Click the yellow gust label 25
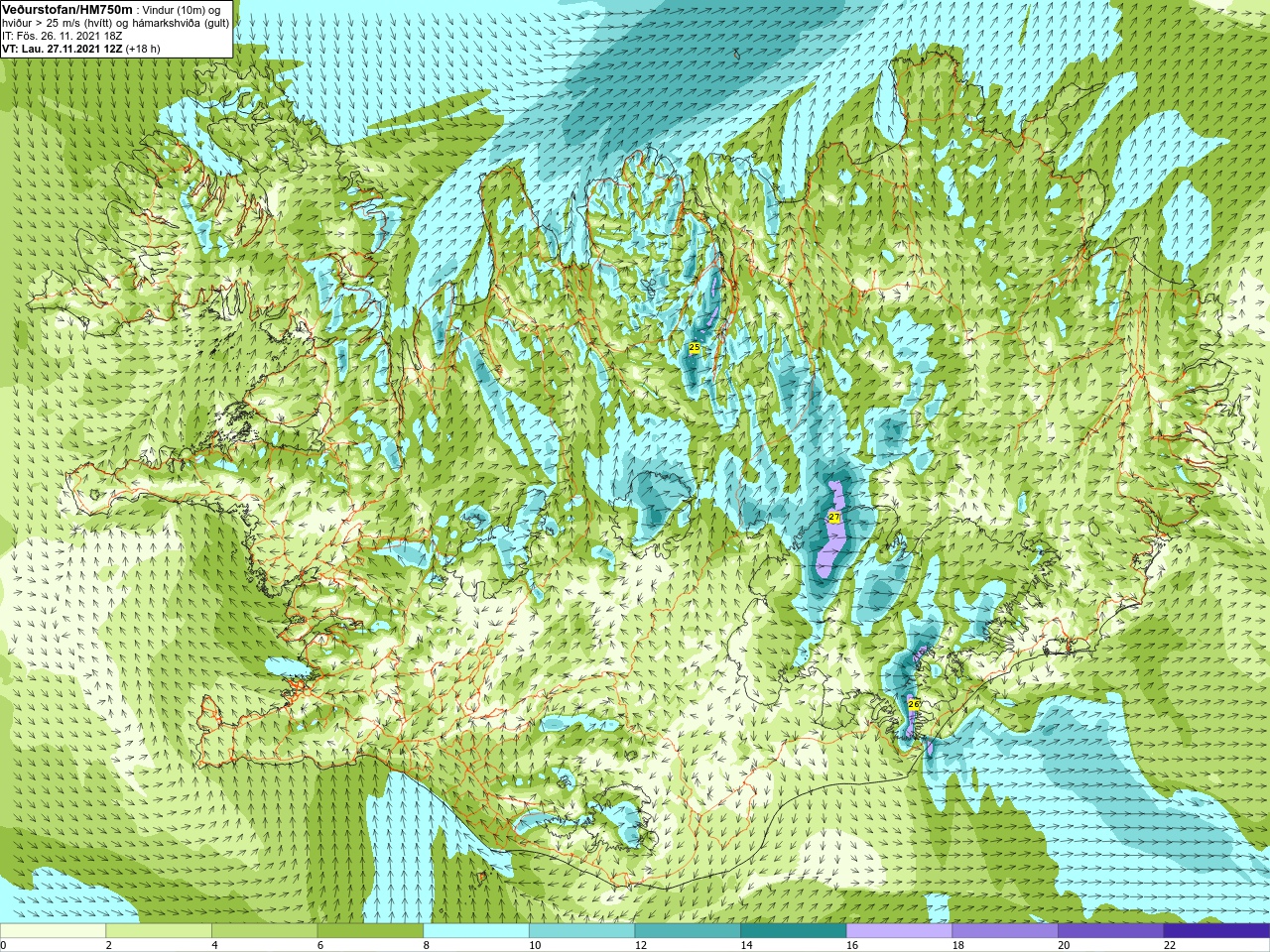The height and width of the screenshot is (952, 1270). click(694, 347)
